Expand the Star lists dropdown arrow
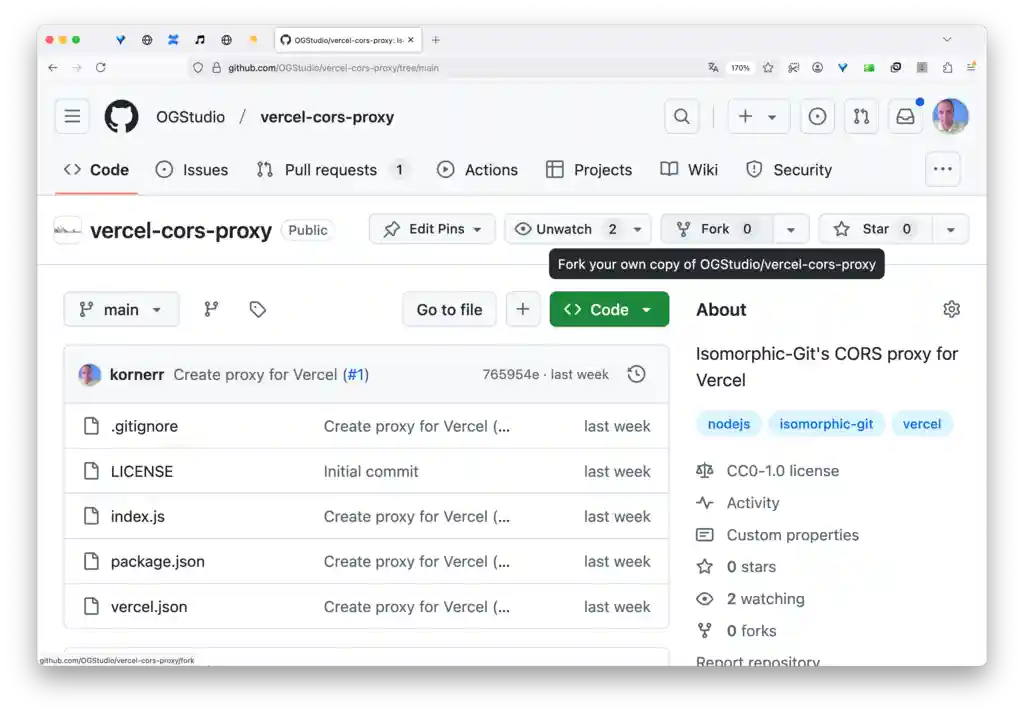The width and height of the screenshot is (1024, 715). (x=951, y=230)
